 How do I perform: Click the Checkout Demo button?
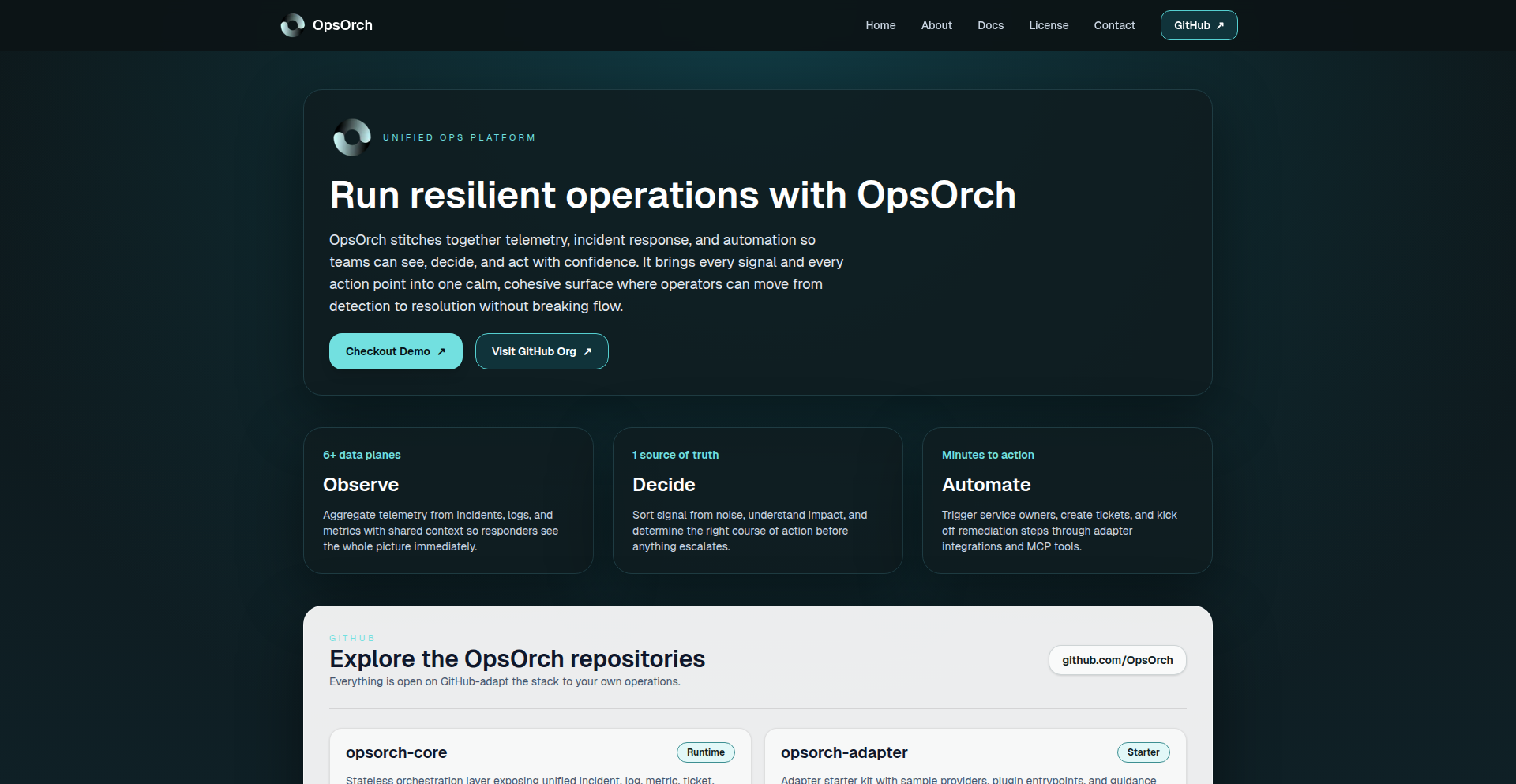396,351
